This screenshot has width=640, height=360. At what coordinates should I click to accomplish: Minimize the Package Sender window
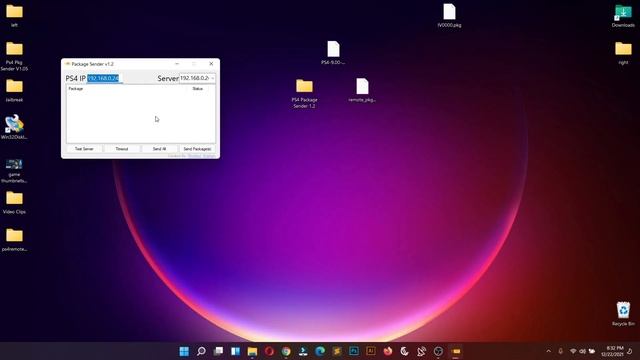pyautogui.click(x=177, y=64)
